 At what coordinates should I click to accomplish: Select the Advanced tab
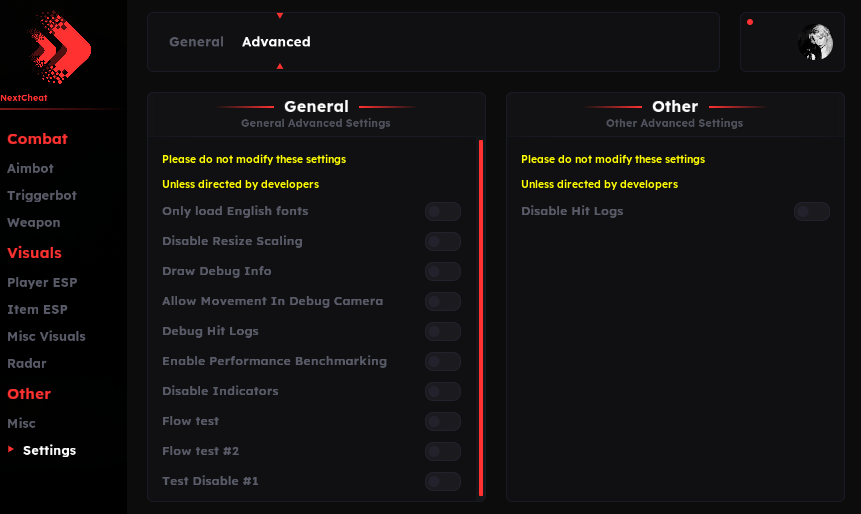coord(276,42)
